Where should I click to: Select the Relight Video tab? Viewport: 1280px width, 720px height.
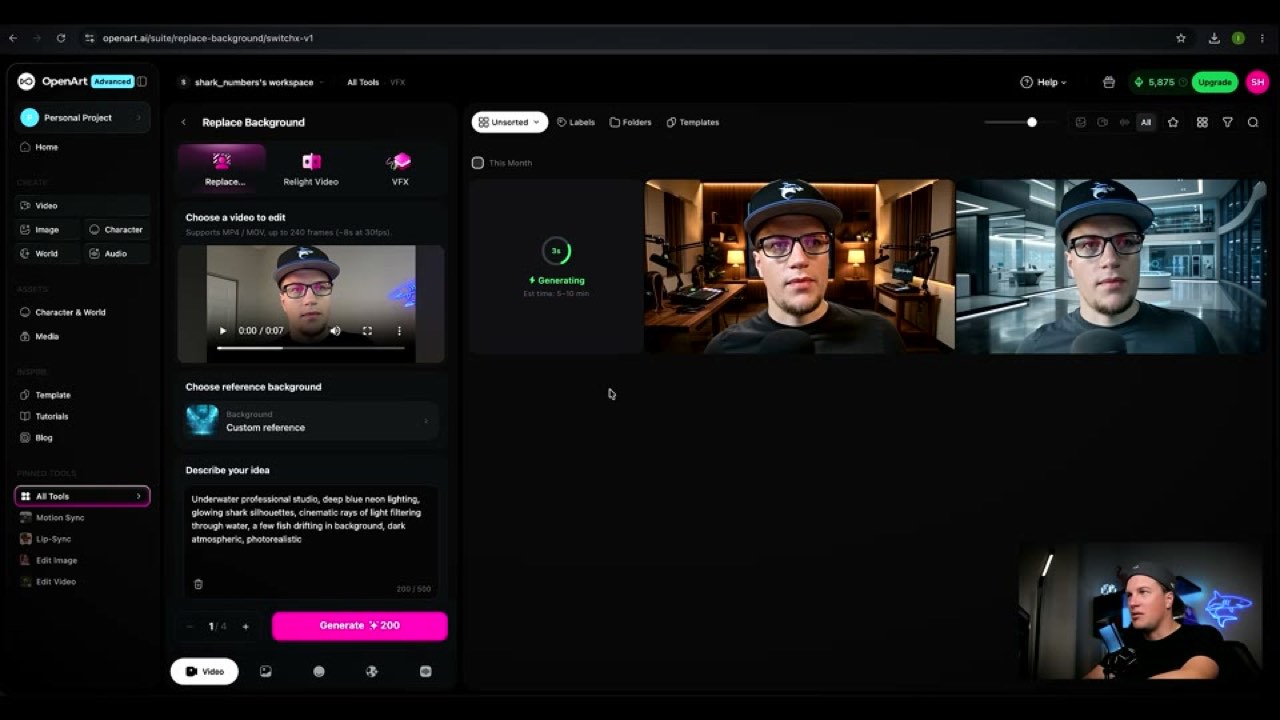(311, 169)
